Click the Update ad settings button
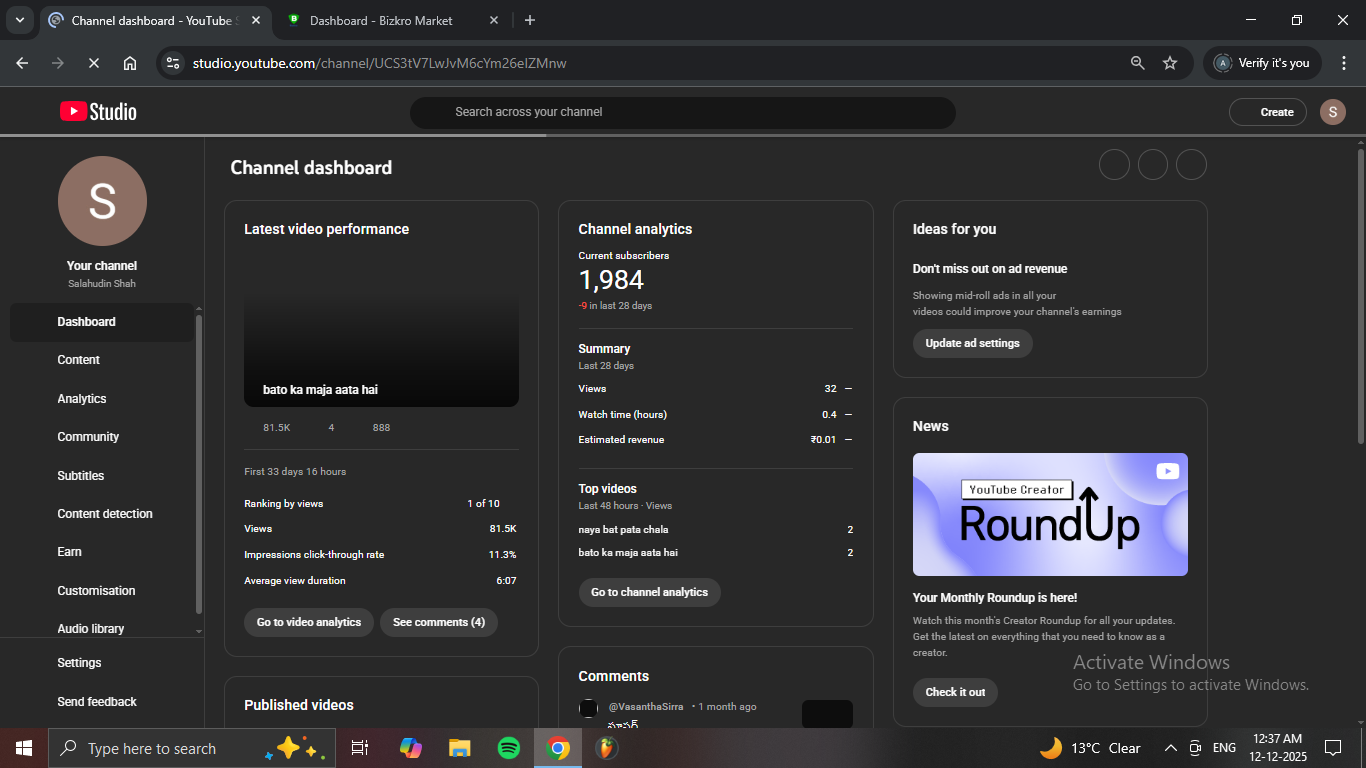 (x=972, y=343)
